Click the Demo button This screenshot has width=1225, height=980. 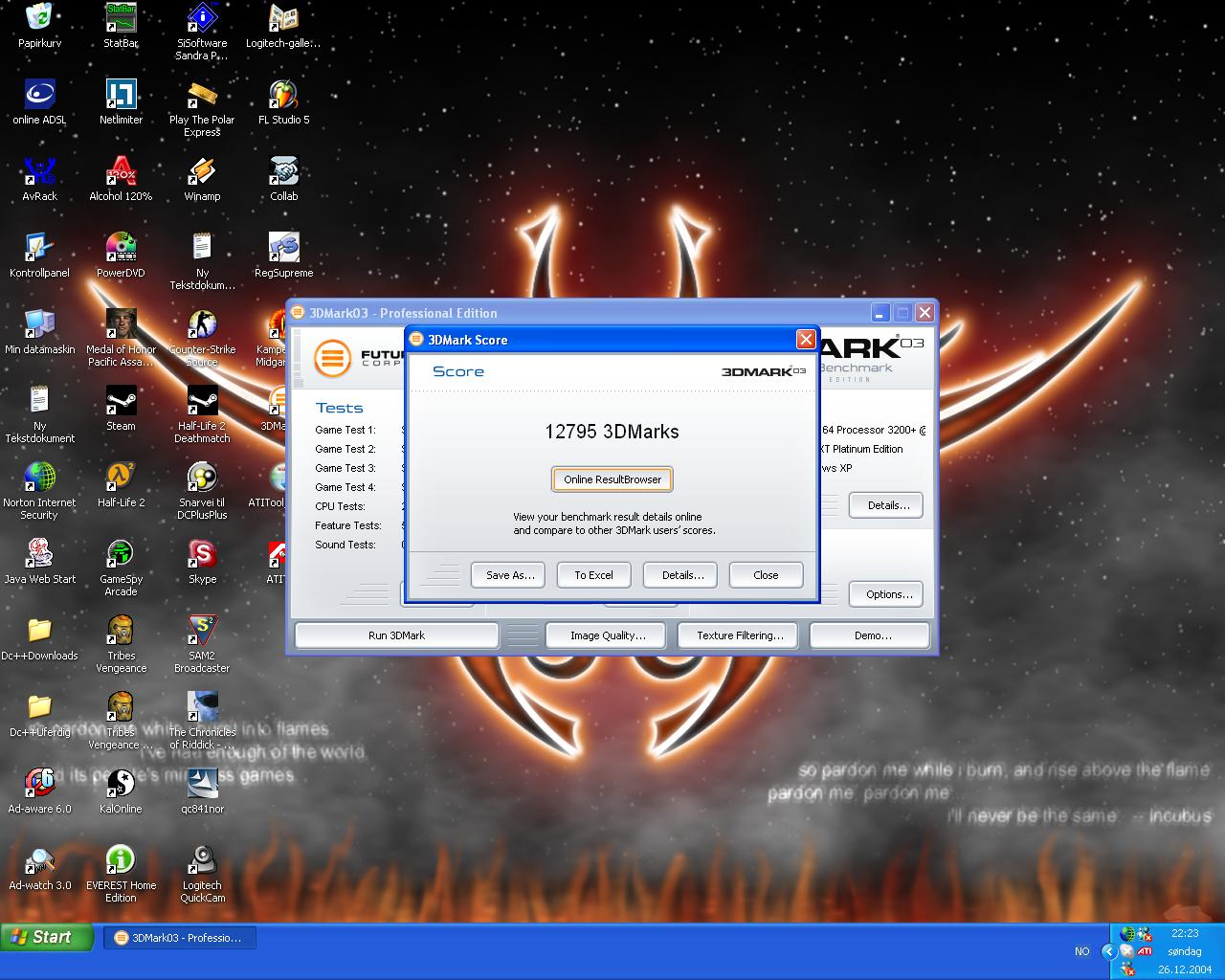click(872, 635)
